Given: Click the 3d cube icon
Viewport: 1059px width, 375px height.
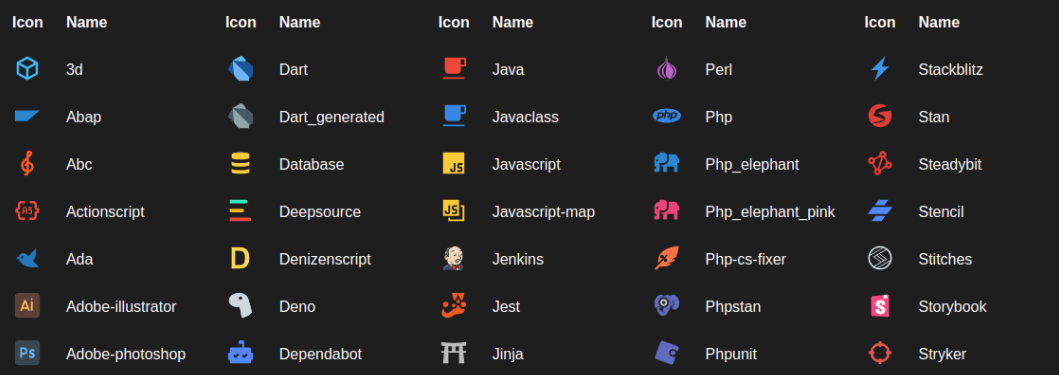Looking at the screenshot, I should [27, 69].
